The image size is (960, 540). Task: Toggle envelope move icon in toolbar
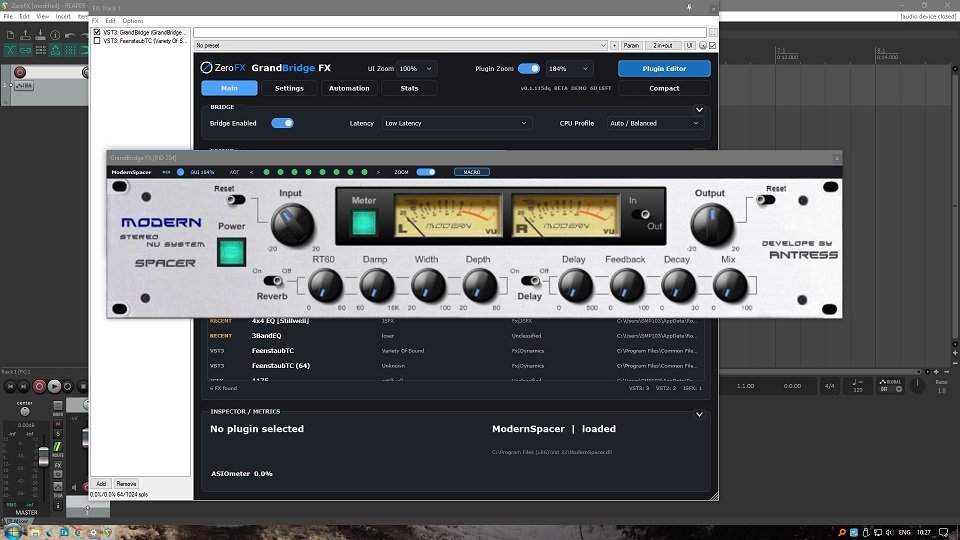[x=55, y=50]
